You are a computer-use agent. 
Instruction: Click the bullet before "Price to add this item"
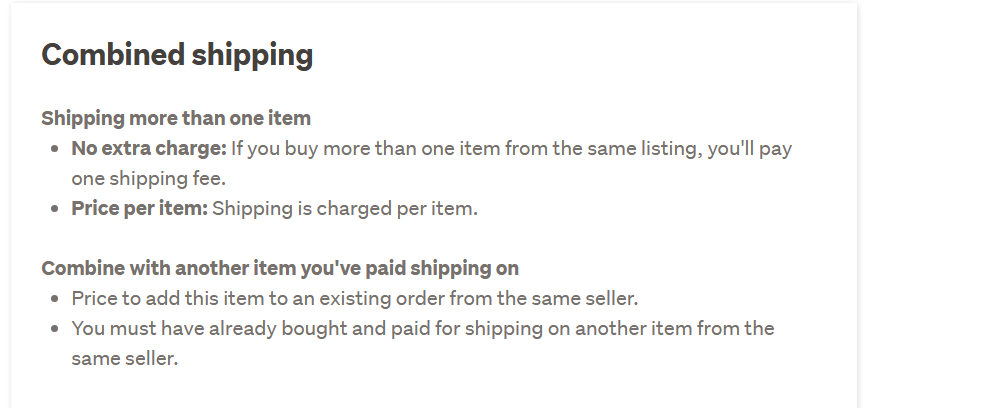[x=55, y=299]
